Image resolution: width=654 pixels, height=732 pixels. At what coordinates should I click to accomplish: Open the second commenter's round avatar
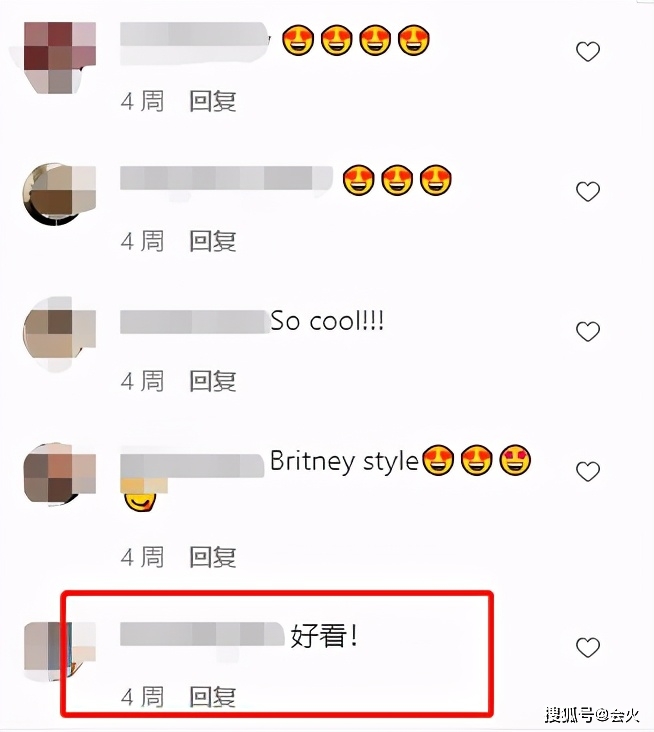[x=59, y=194]
